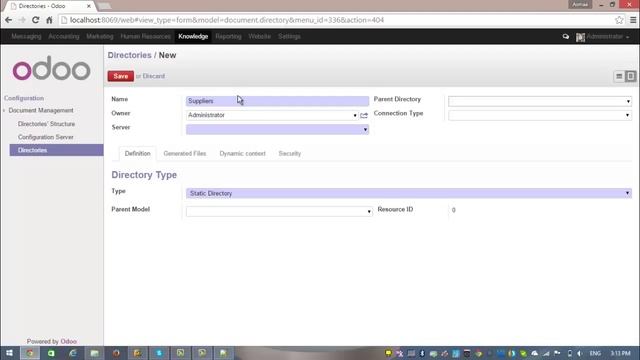Screen dimensions: 640x360
Task: Open Internet Explorer from the taskbar
Action: click(x=73, y=353)
